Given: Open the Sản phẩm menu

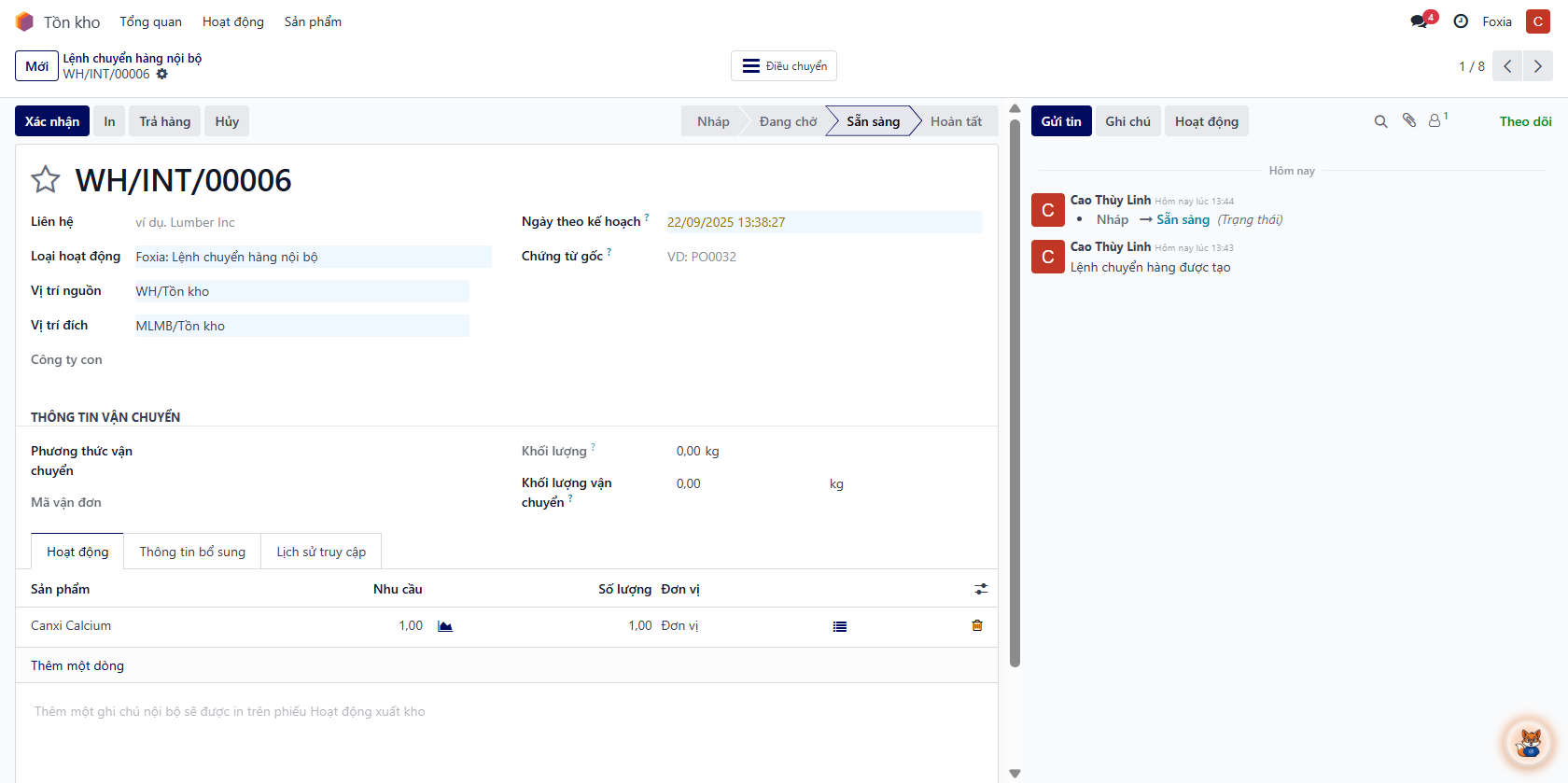Looking at the screenshot, I should [x=313, y=21].
